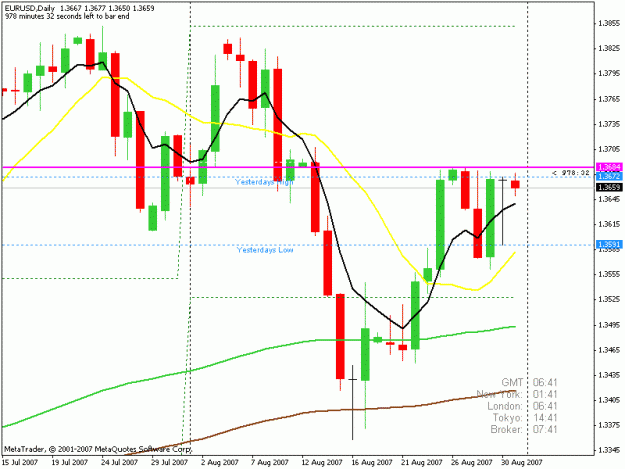Click the 1.3405 price scale value
625x469 pixels.
(609, 400)
